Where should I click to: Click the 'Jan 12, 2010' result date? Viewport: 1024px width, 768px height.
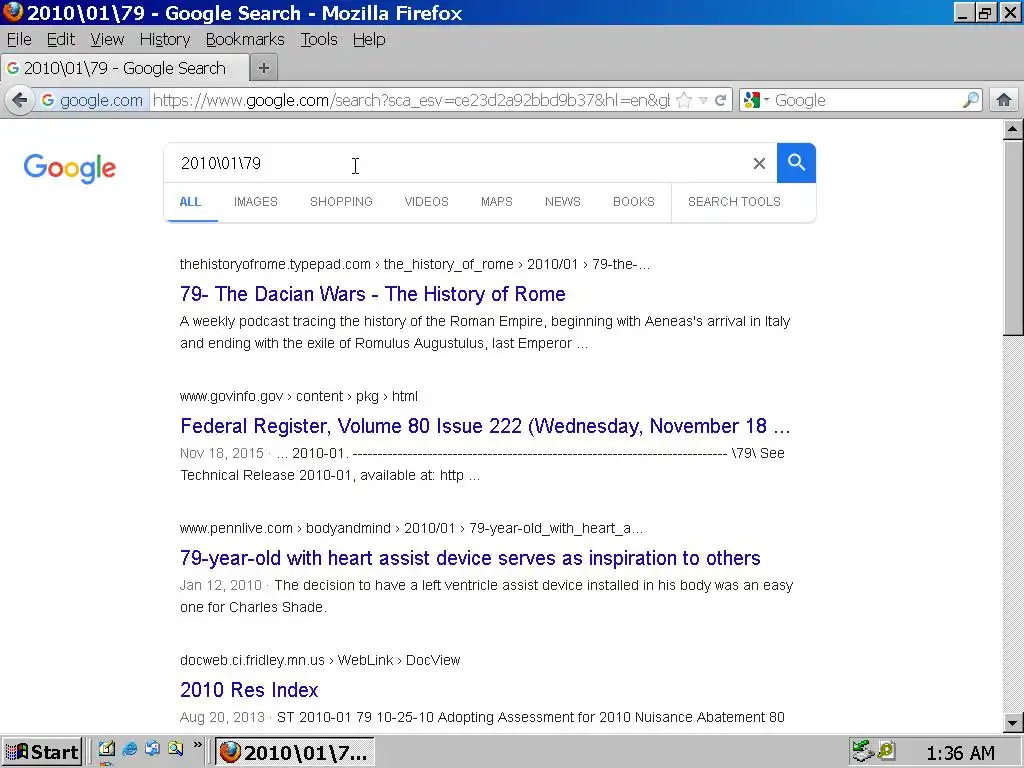(221, 585)
